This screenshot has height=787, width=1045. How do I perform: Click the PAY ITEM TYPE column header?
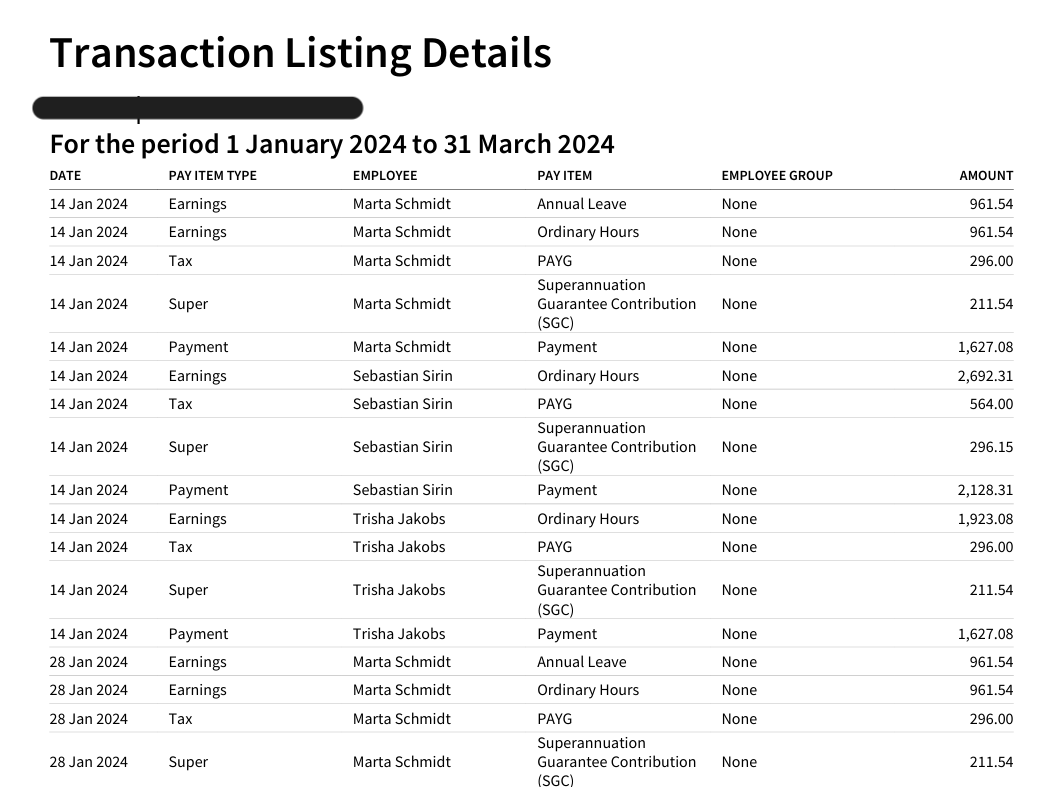[213, 176]
